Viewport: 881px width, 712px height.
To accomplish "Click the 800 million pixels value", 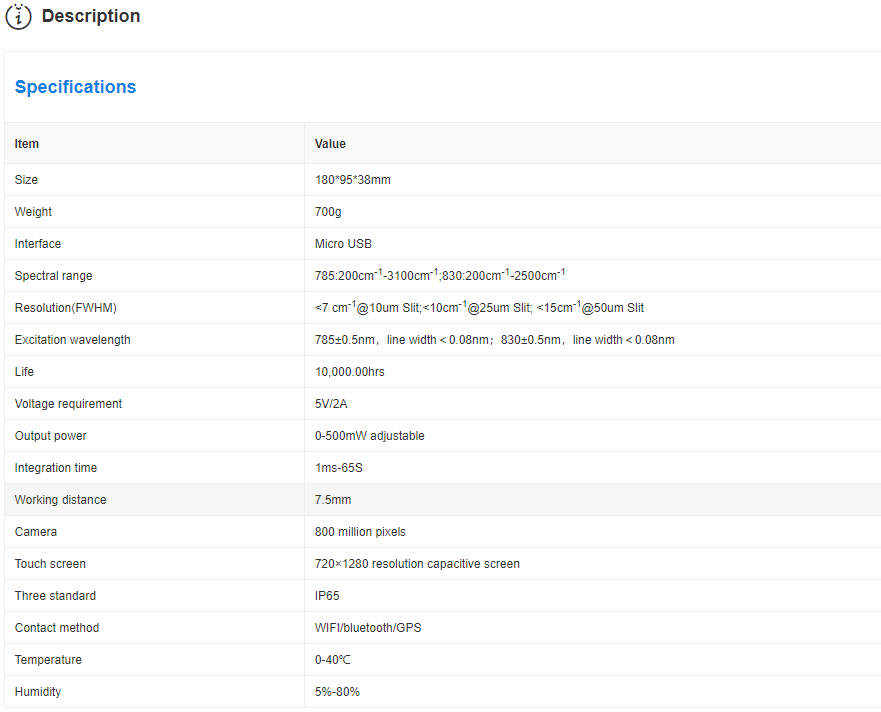I will pos(360,532).
